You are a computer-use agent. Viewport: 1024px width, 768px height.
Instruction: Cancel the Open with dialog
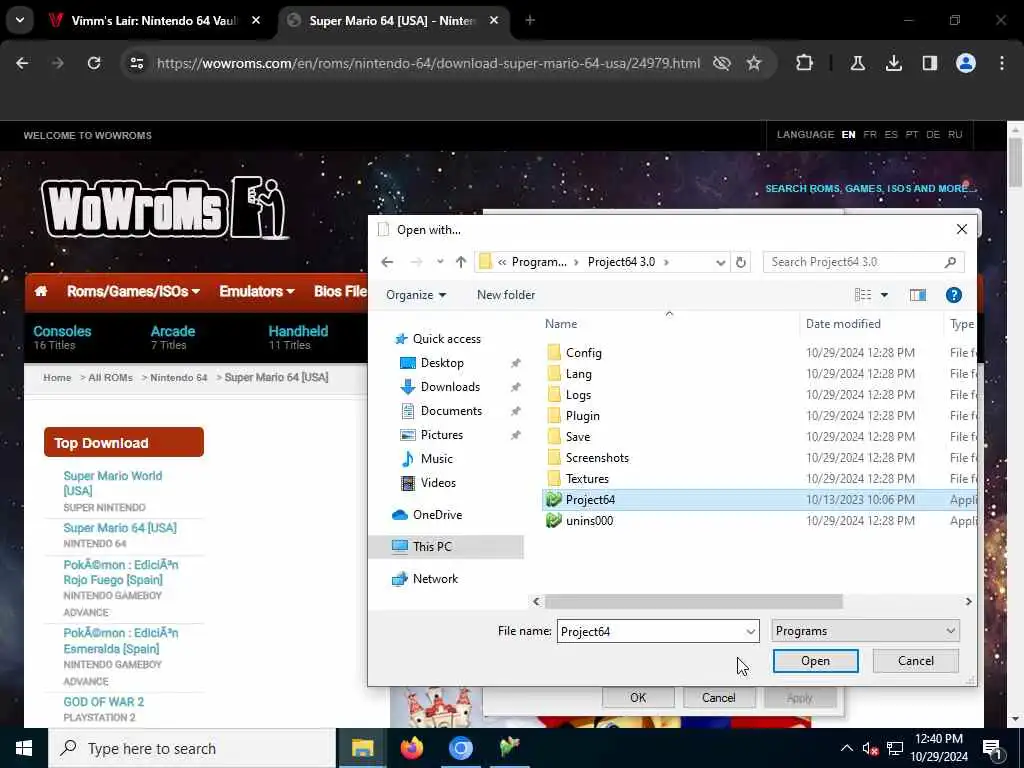(x=916, y=661)
